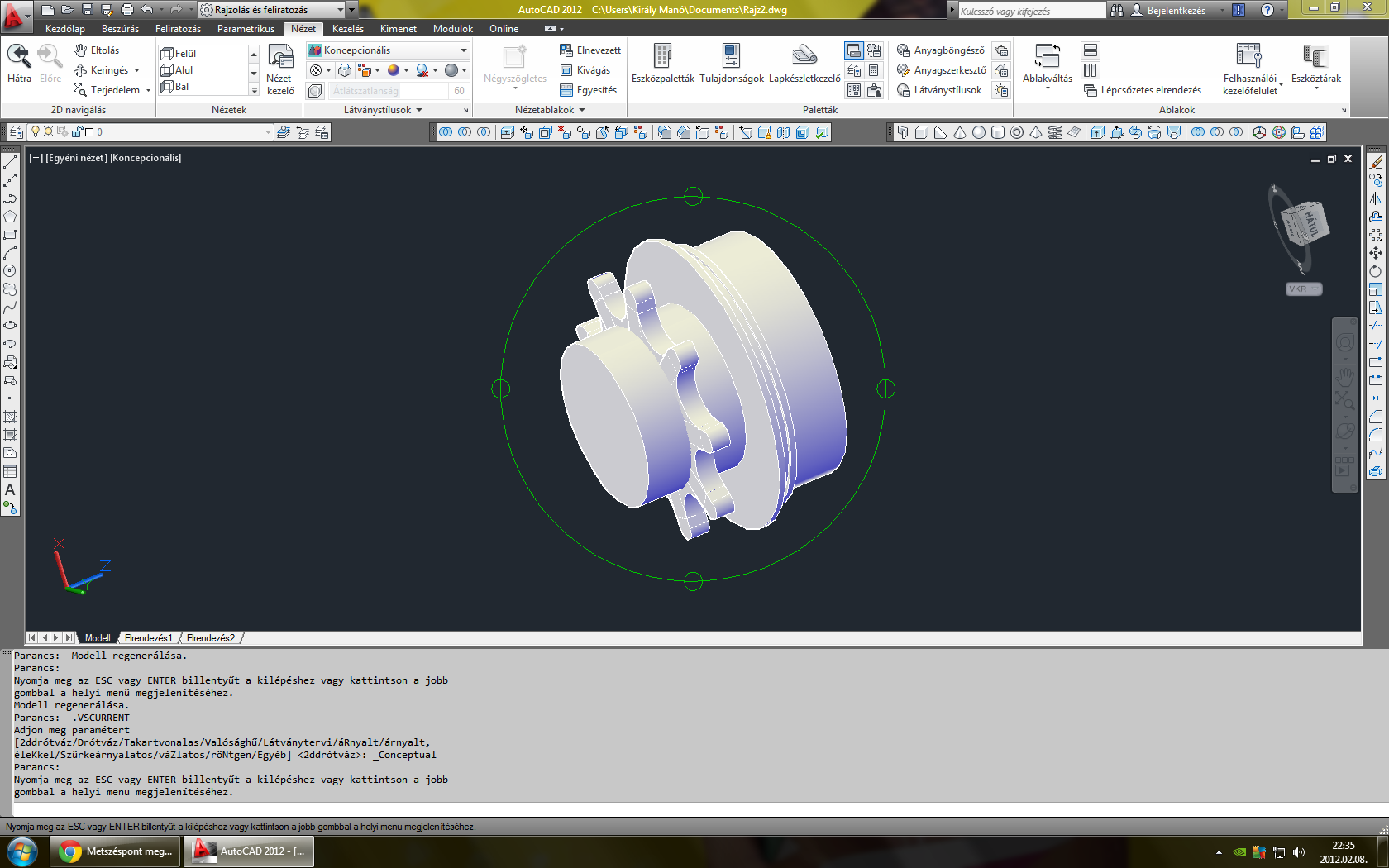Select the Polygon draw tool
The image size is (1389, 868).
tap(10, 217)
